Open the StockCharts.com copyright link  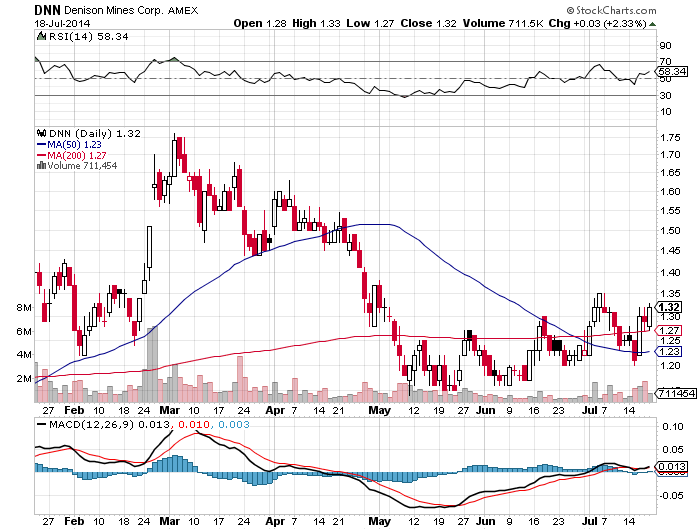tap(611, 10)
